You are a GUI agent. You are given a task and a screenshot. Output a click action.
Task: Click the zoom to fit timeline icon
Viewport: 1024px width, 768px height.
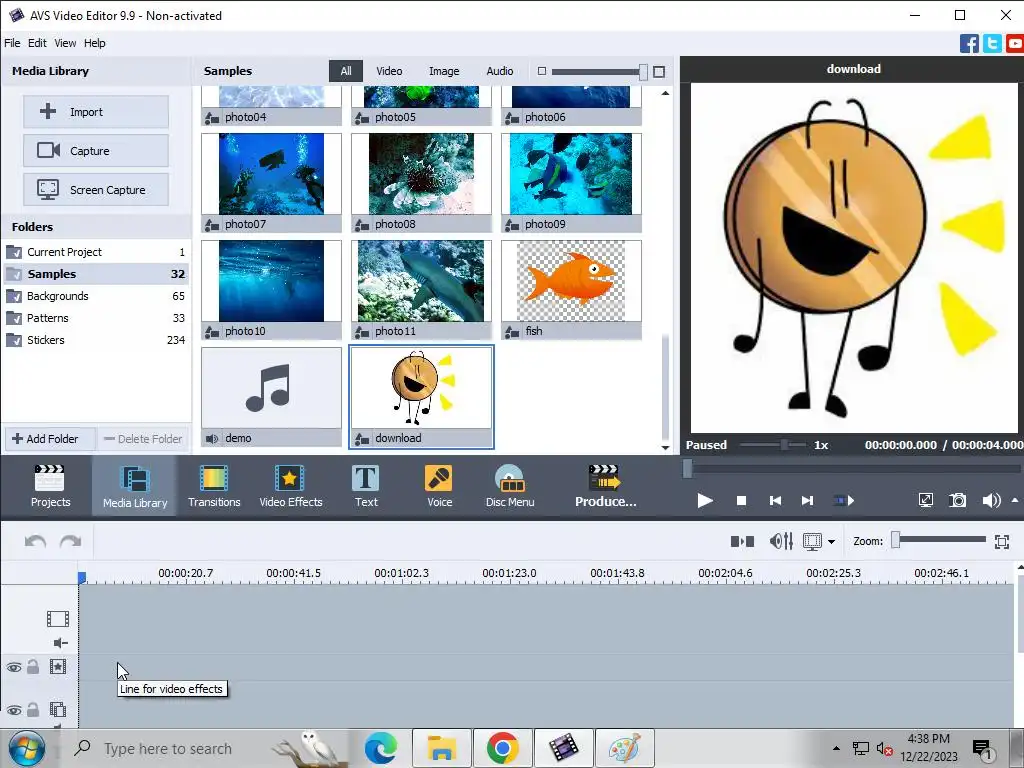pyautogui.click(x=1002, y=541)
